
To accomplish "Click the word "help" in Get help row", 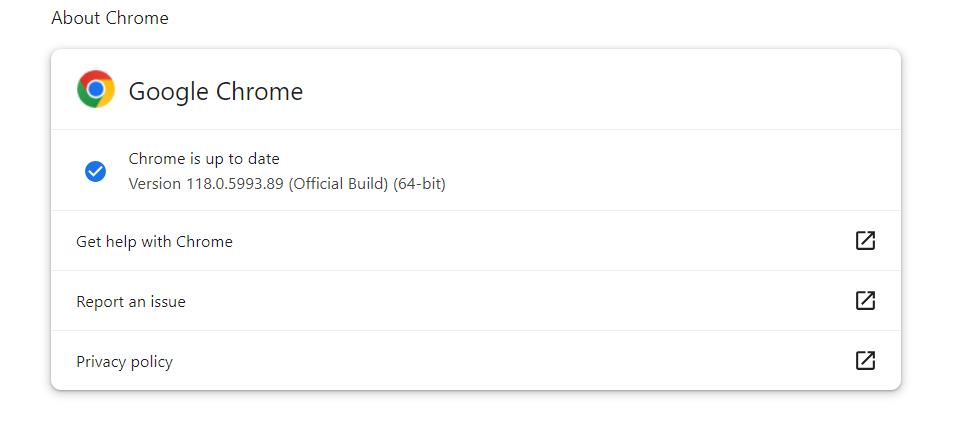I will click(122, 241).
